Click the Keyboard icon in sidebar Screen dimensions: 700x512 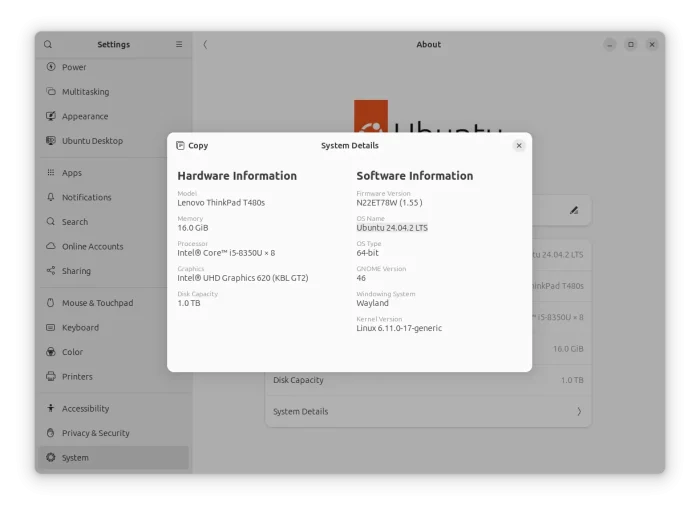click(x=51, y=327)
